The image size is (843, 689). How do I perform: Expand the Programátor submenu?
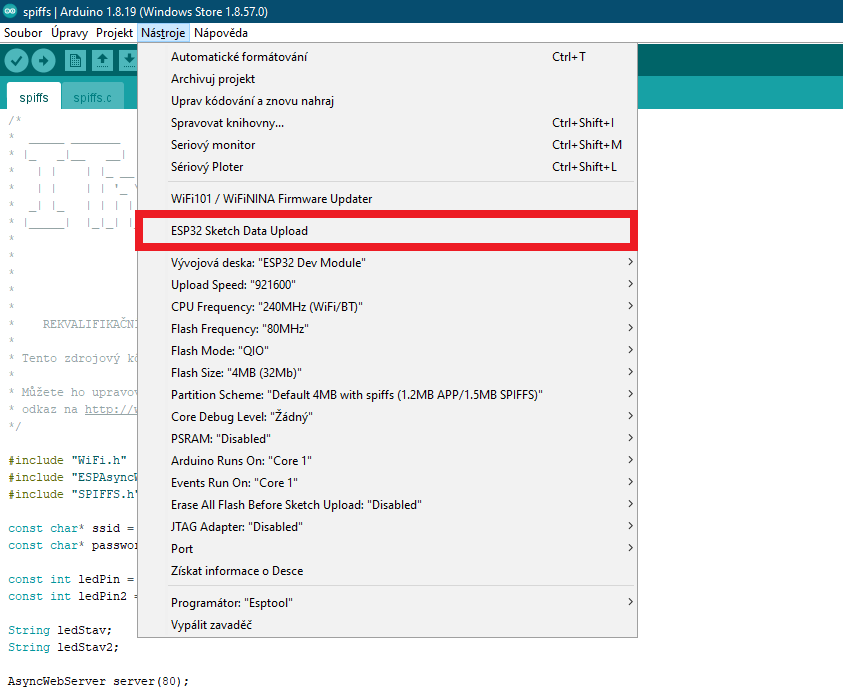387,602
